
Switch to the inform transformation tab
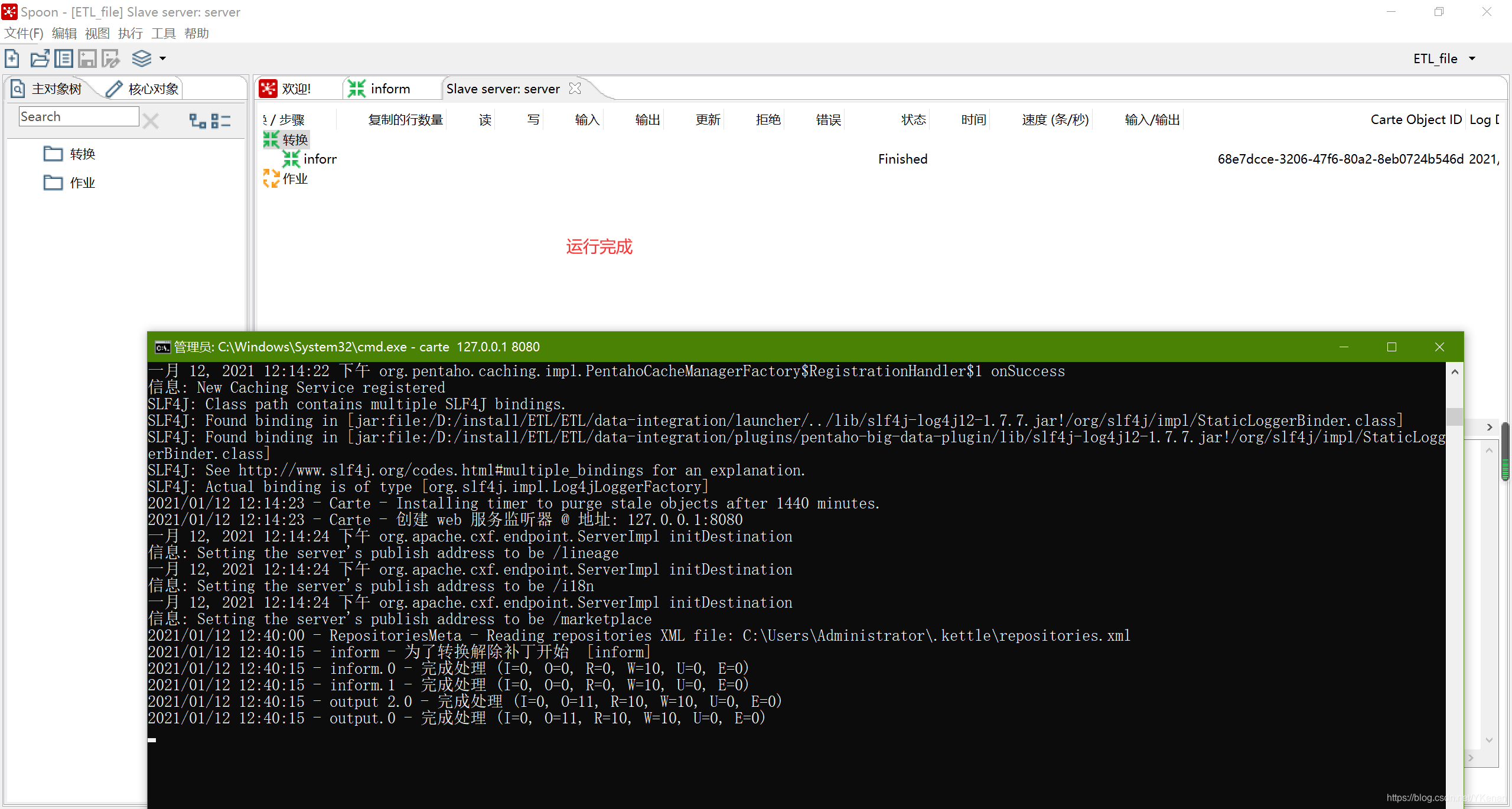coord(380,89)
